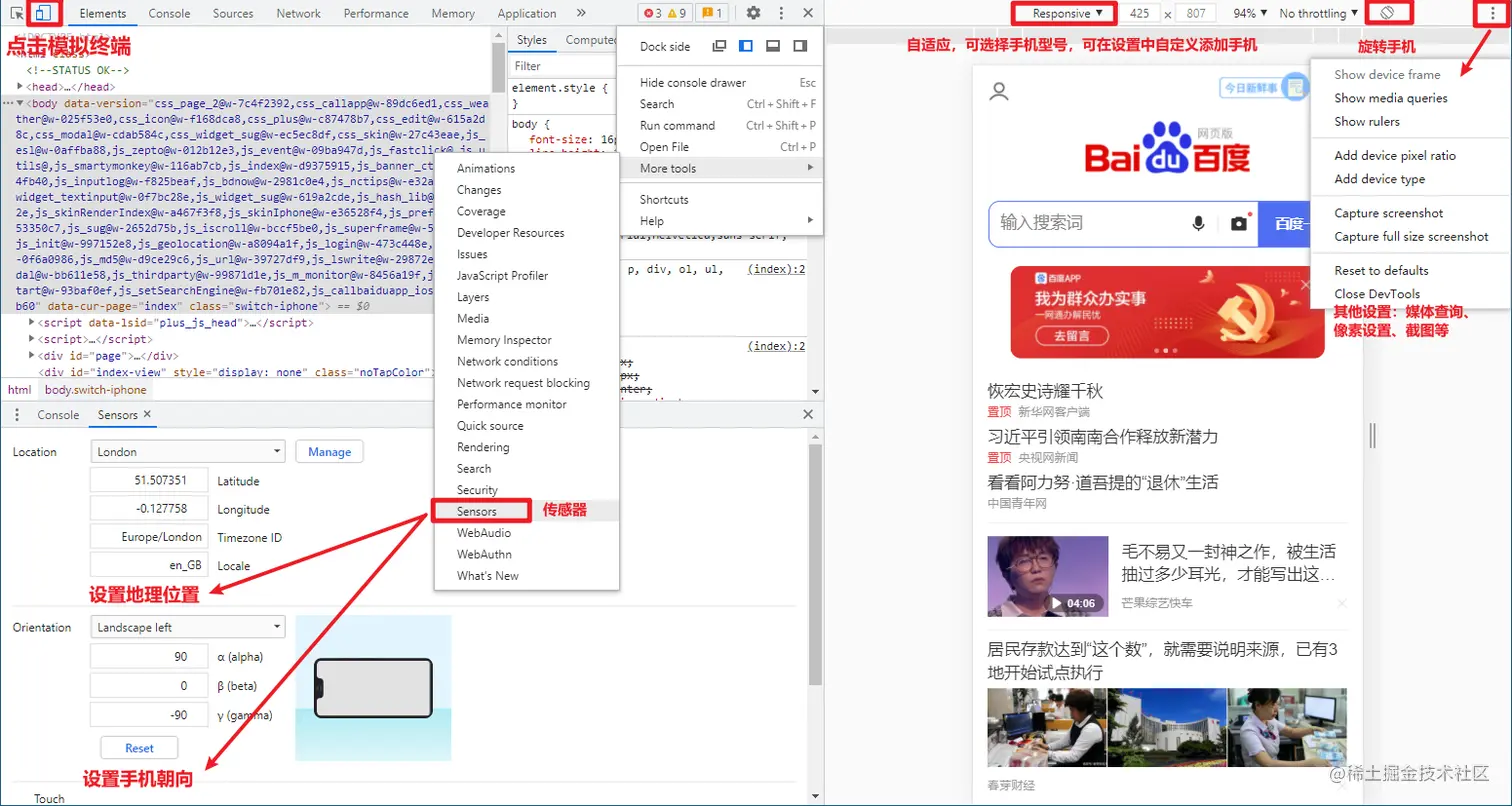Click the phone orientation preview model
1512x806 pixels.
click(x=373, y=688)
